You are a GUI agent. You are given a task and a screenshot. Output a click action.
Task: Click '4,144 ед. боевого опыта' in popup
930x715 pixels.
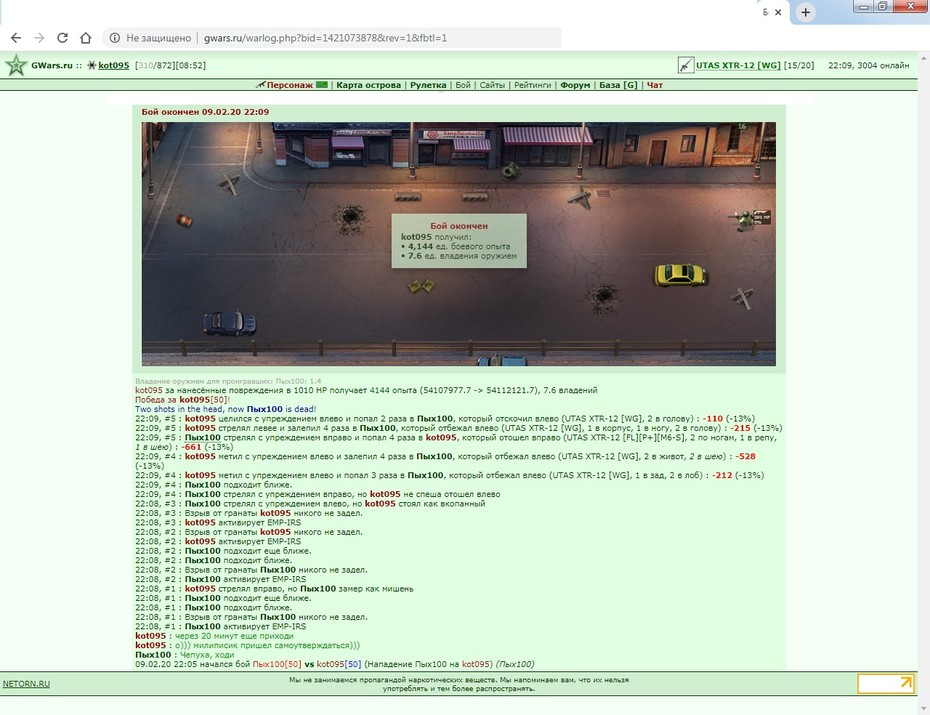click(458, 246)
